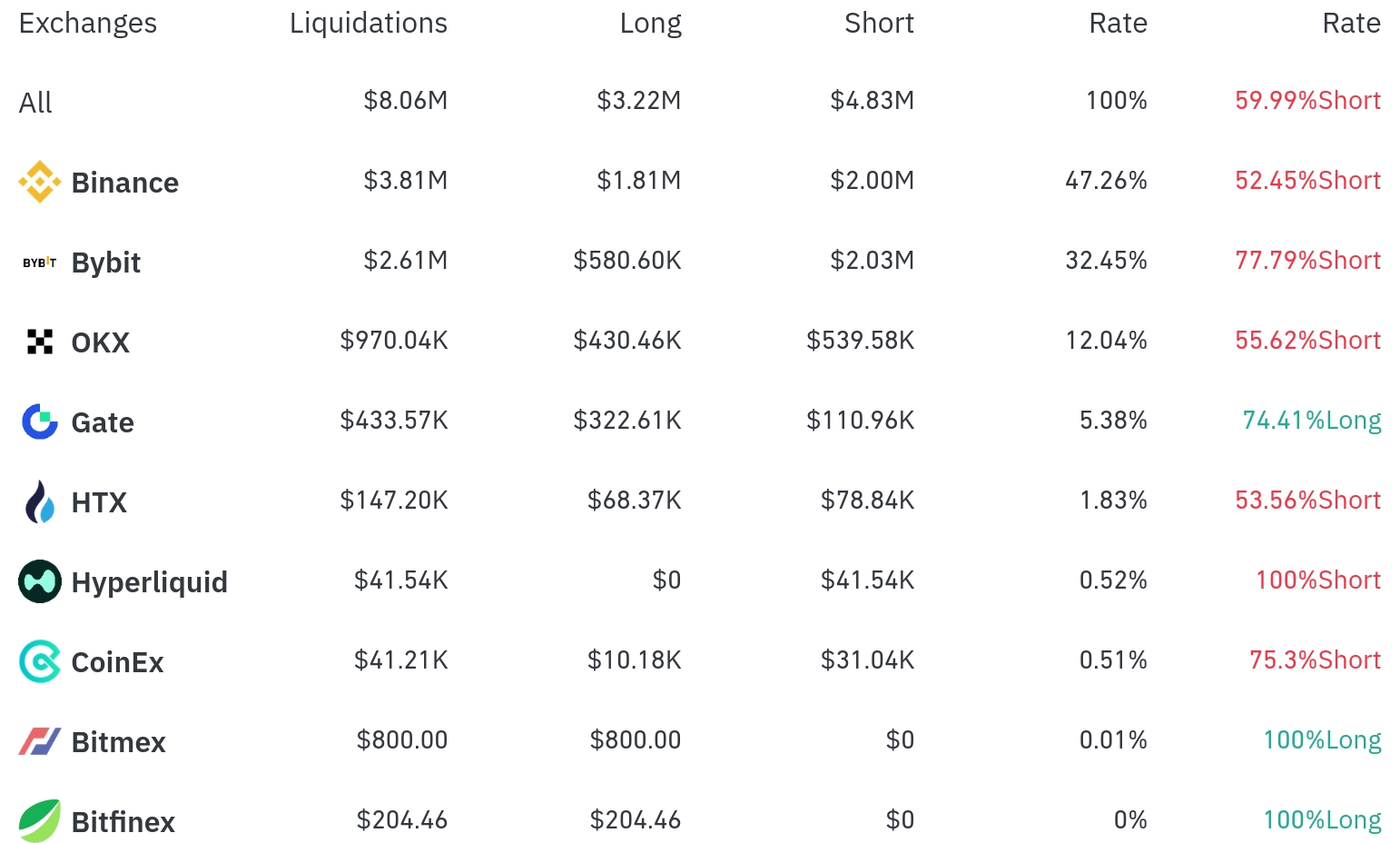Click Gate's 74.41%Long rate value

tap(1312, 421)
